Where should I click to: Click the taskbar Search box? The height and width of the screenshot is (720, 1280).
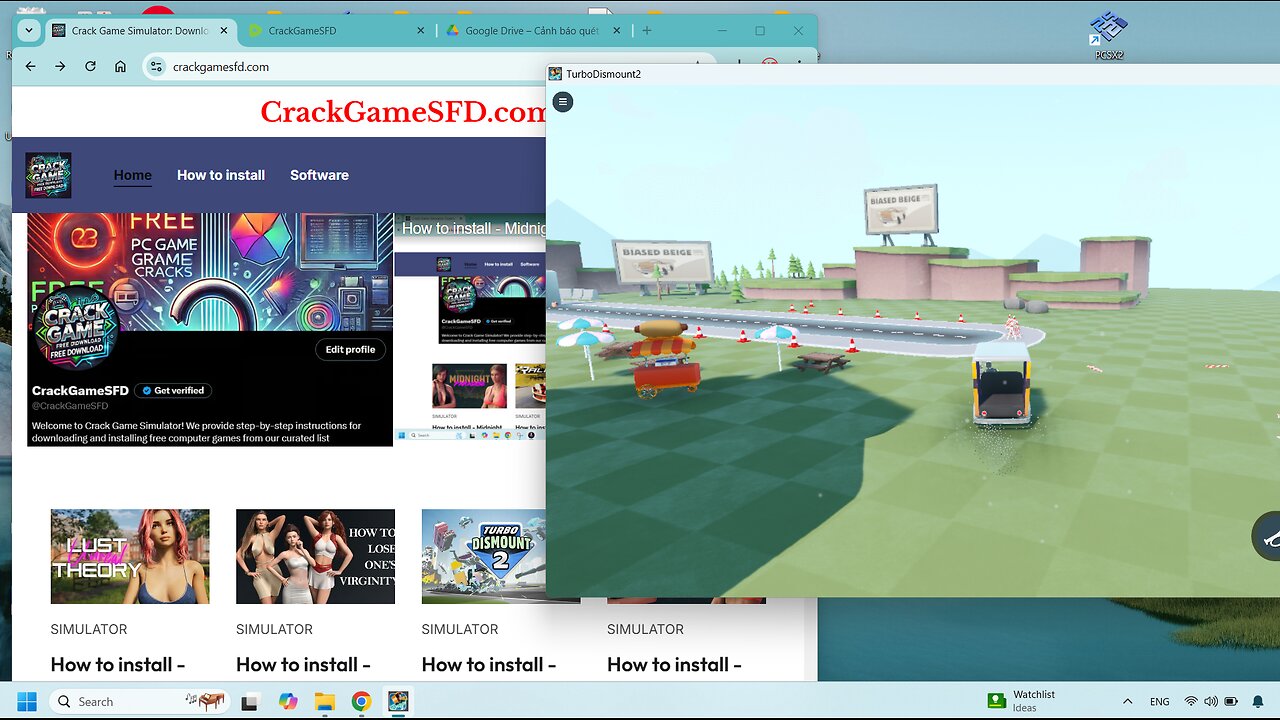tap(140, 701)
